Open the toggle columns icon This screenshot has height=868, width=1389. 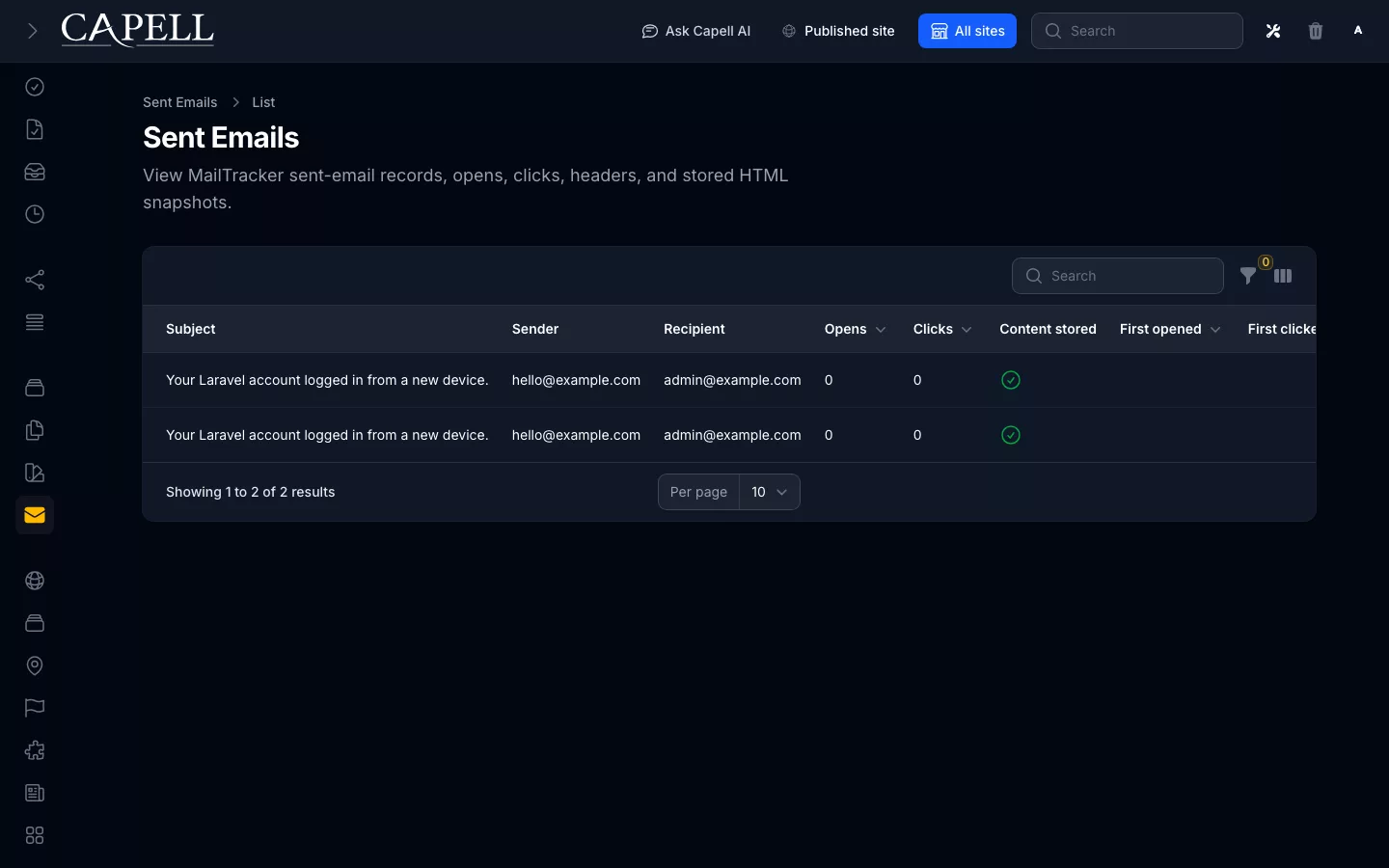[1283, 276]
